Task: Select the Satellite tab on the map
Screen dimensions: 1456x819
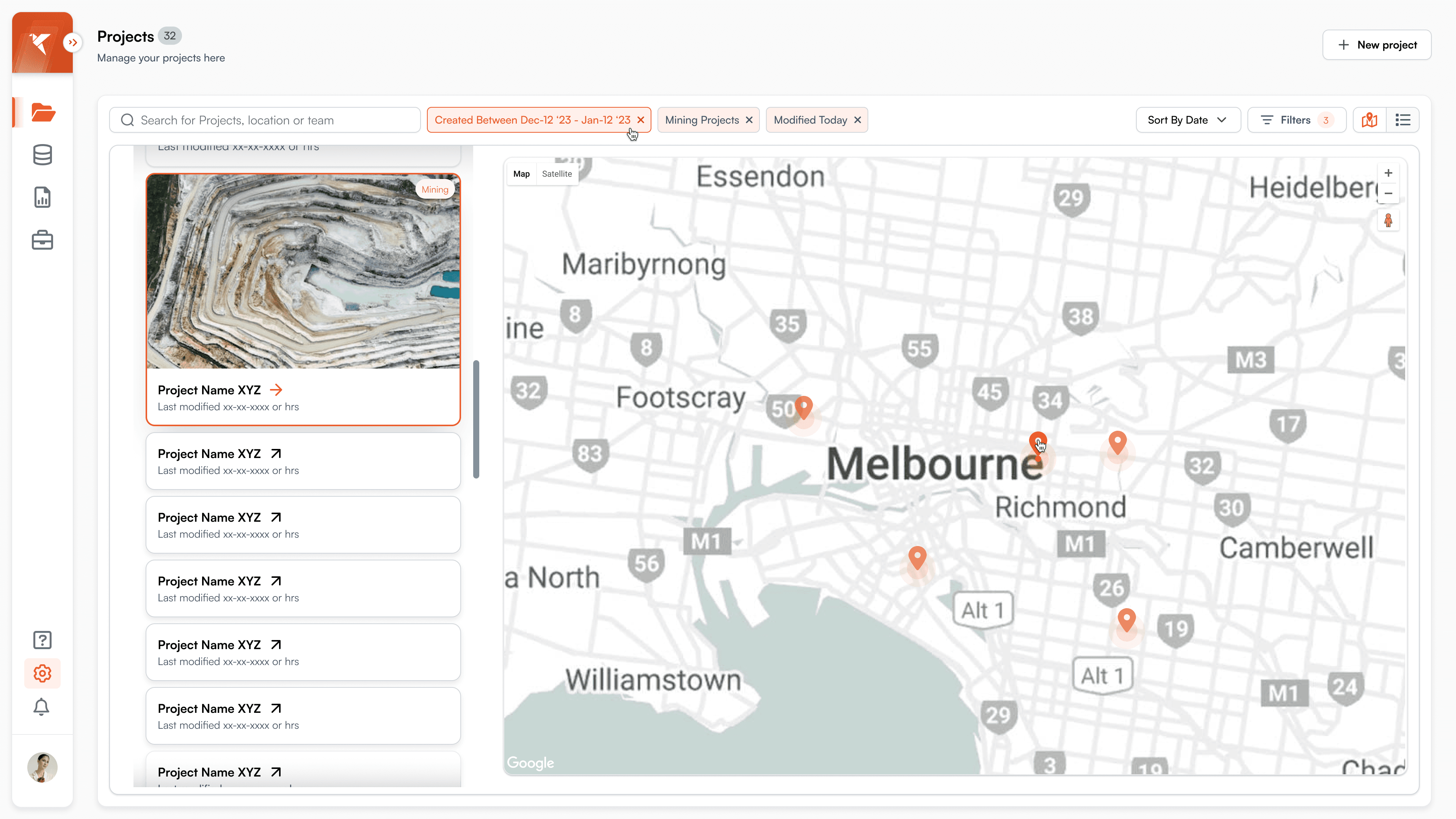Action: point(557,174)
